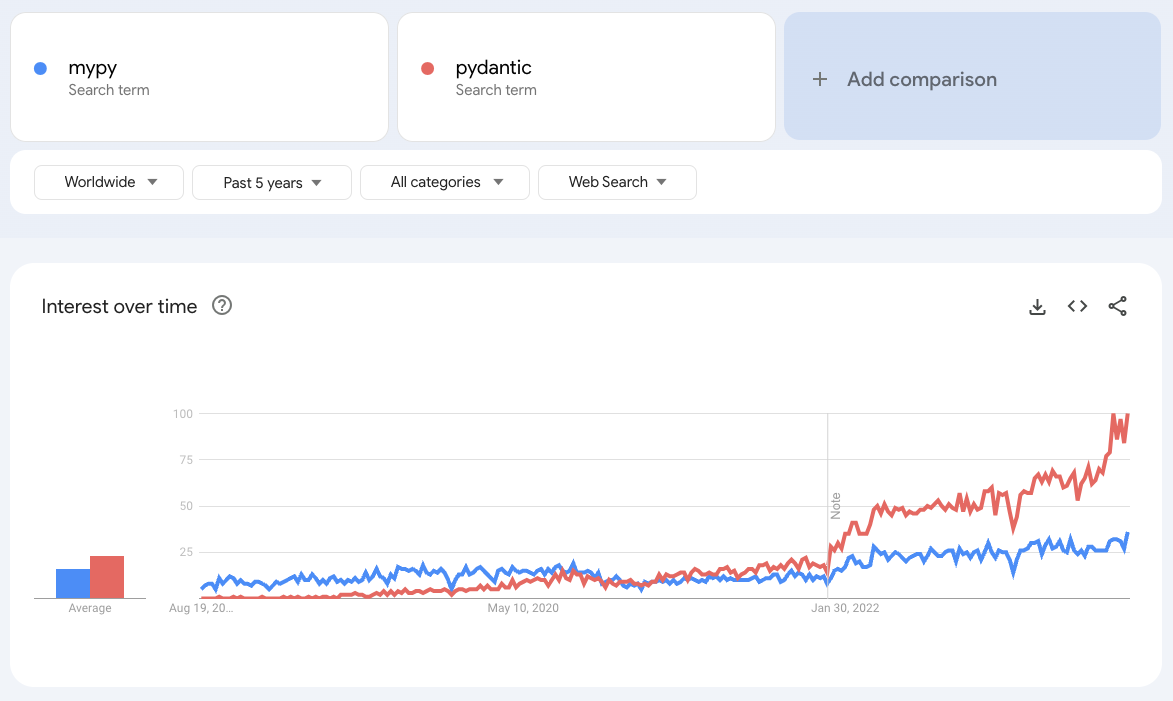Edit the pydantic search term
Image resolution: width=1173 pixels, height=701 pixels.
point(493,68)
